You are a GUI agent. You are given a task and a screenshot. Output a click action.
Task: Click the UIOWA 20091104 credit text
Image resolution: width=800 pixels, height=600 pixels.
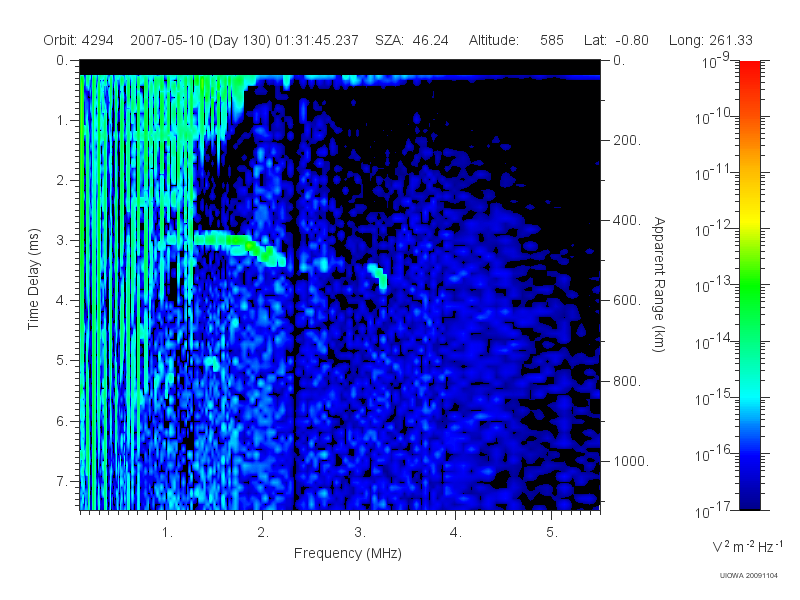coord(748,576)
